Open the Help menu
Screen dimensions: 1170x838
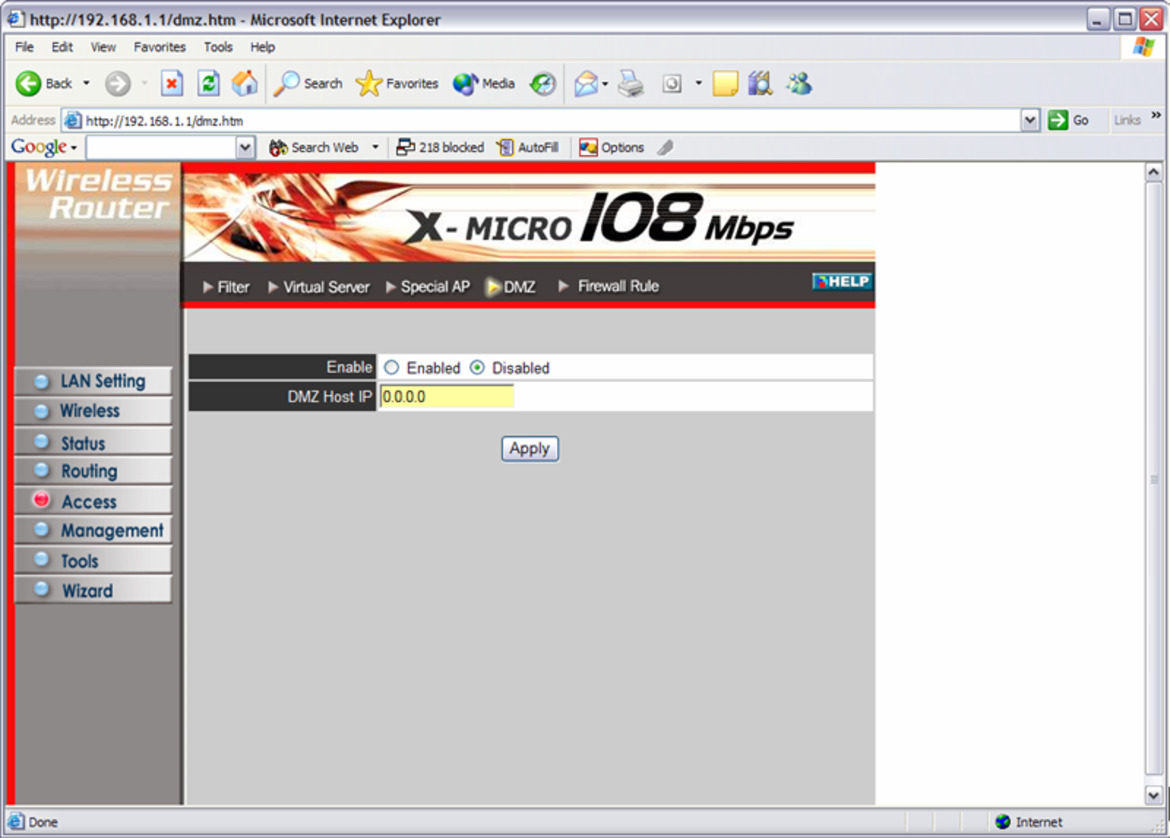262,47
